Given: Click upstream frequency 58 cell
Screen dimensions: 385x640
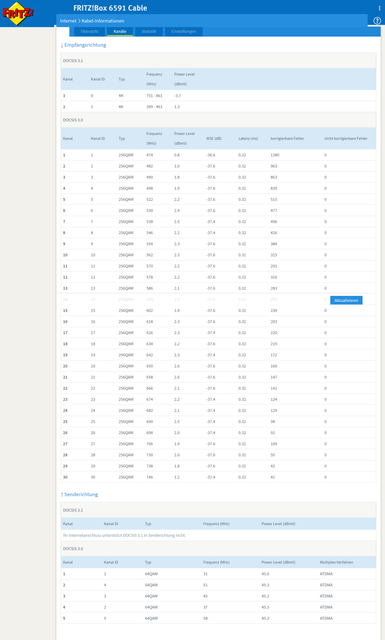Looking at the screenshot, I should pyautogui.click(x=205, y=618).
